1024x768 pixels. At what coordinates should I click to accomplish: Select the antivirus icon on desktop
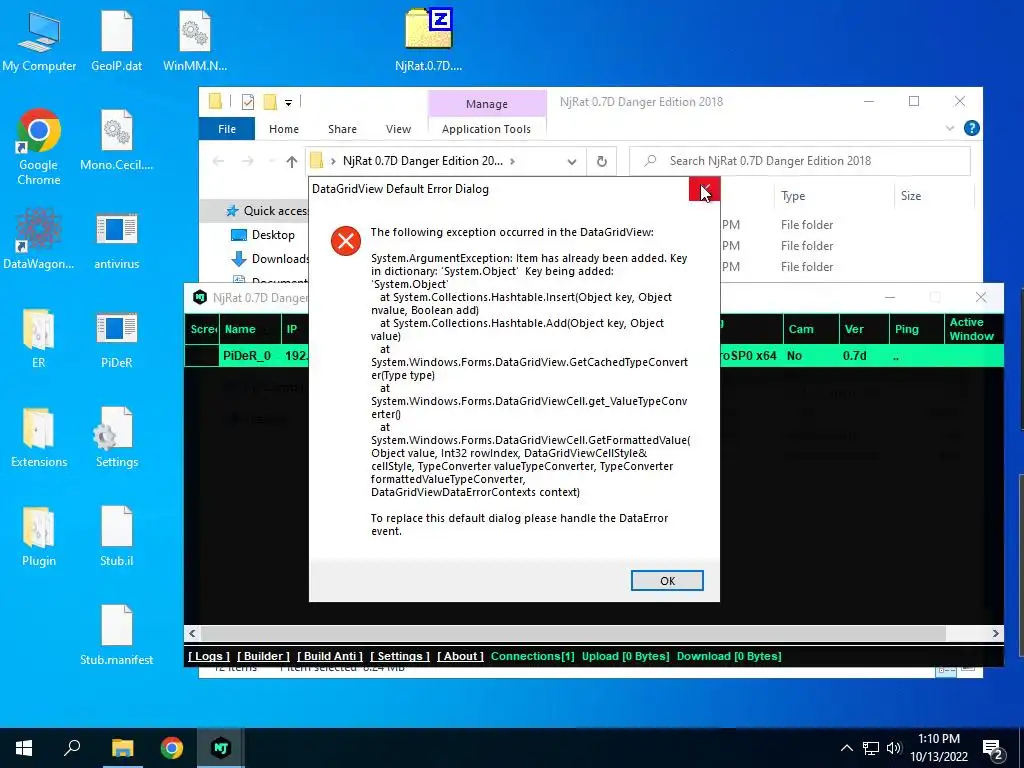116,239
